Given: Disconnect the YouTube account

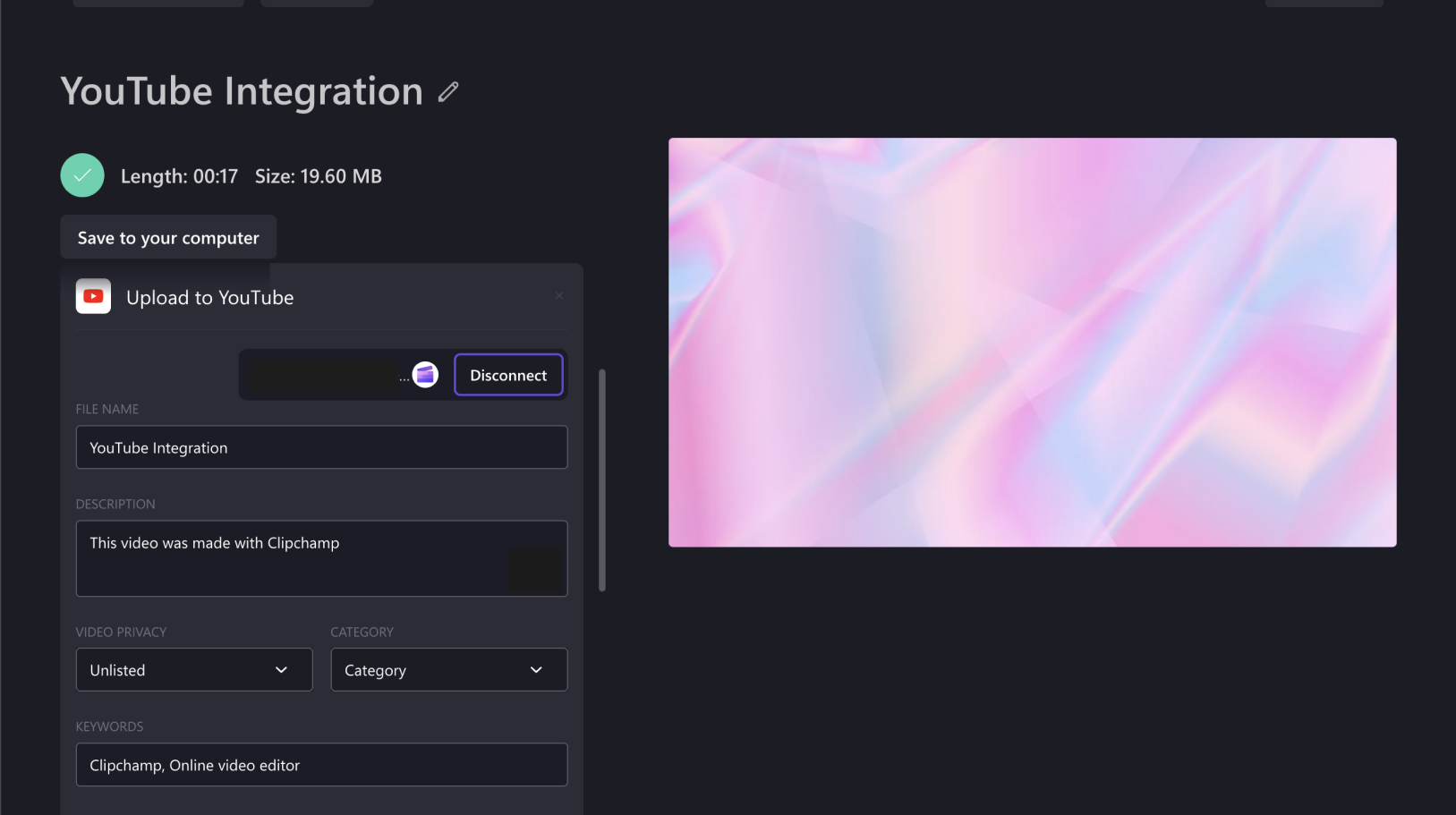Looking at the screenshot, I should 508,375.
